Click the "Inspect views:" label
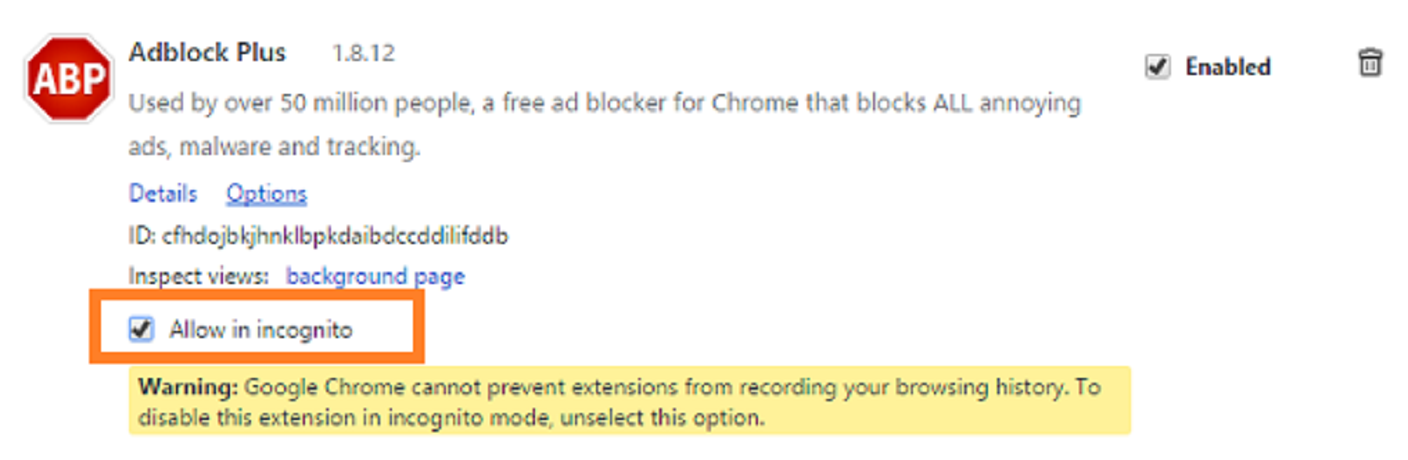 click(199, 276)
